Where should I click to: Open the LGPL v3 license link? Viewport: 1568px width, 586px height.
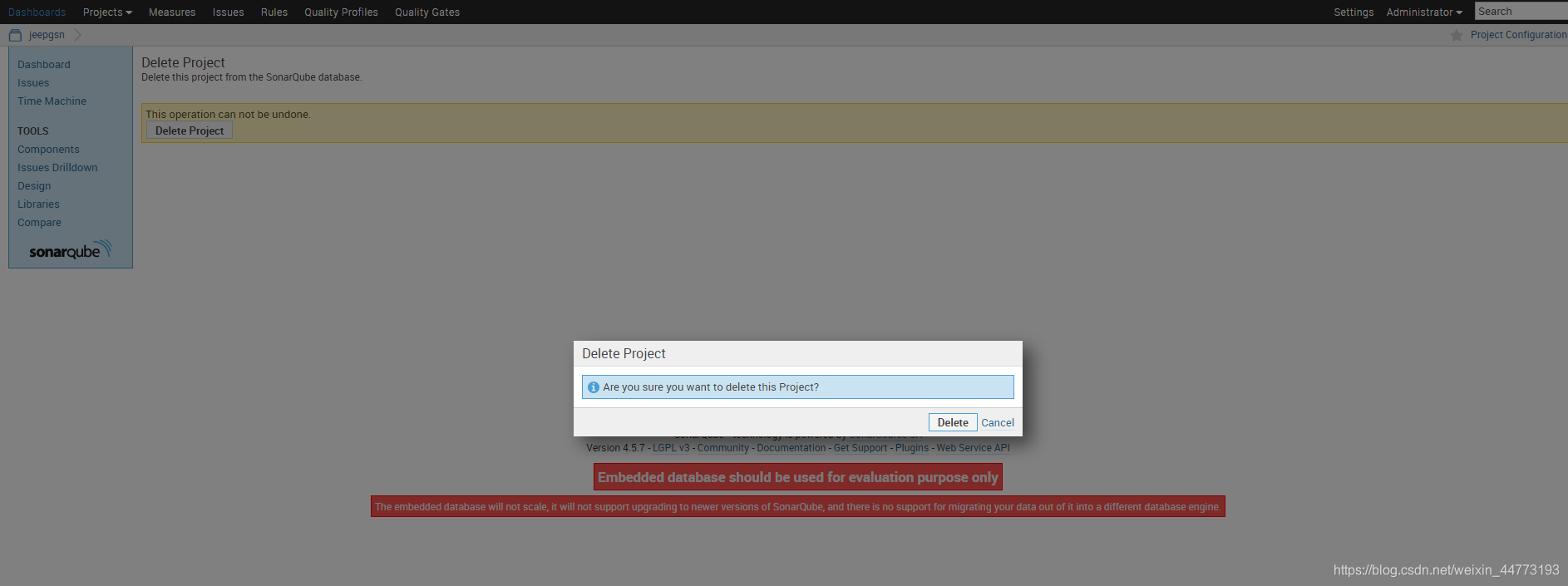click(x=671, y=448)
